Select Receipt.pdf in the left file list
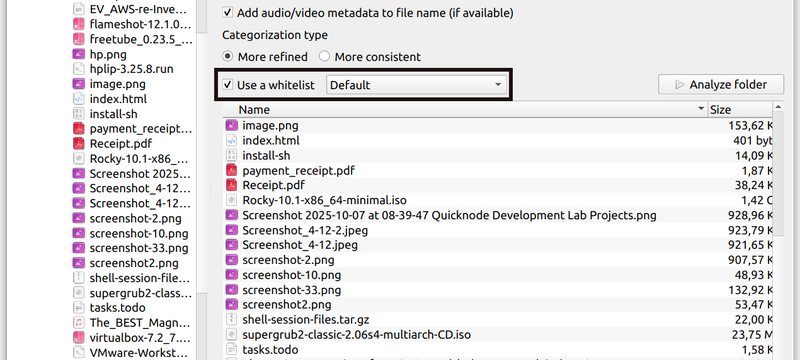Screen dimensions: 800x360 (x=120, y=143)
